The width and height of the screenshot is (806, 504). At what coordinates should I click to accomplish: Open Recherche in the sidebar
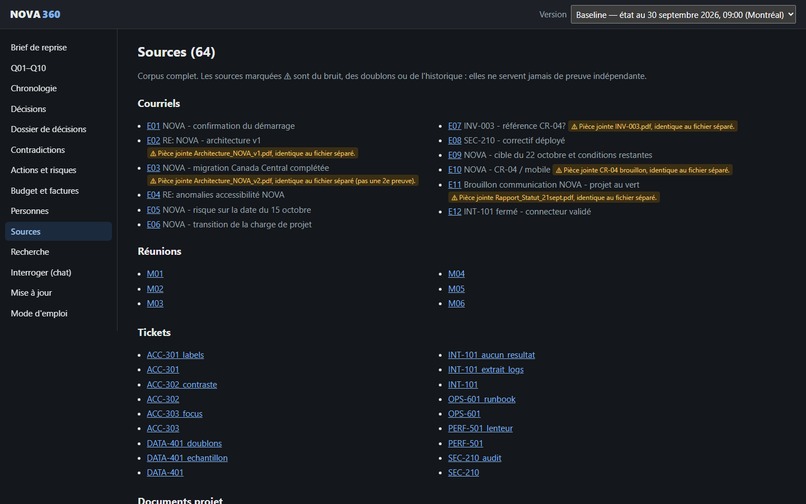(59, 252)
